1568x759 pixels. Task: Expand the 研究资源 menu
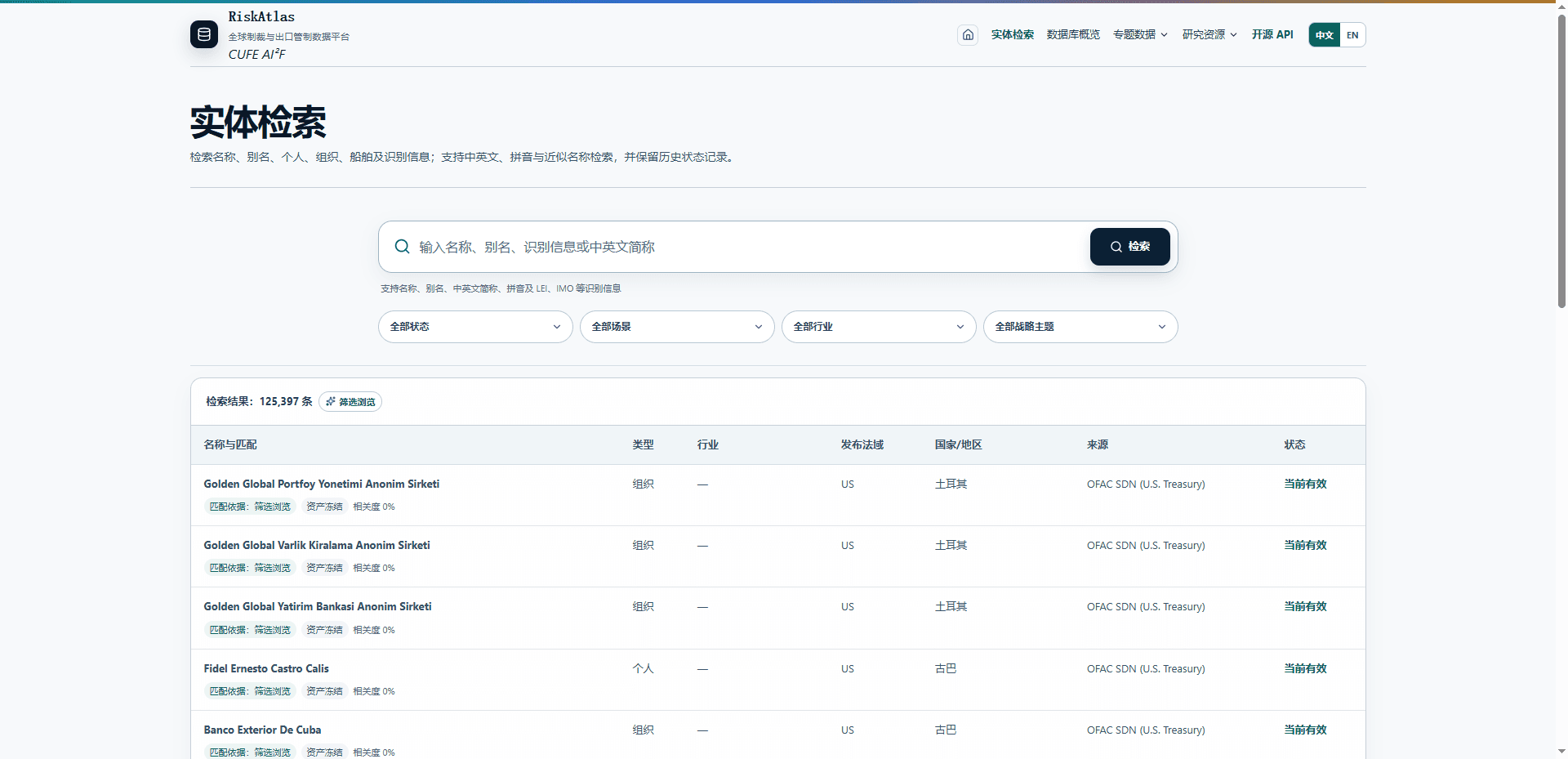click(x=1209, y=34)
